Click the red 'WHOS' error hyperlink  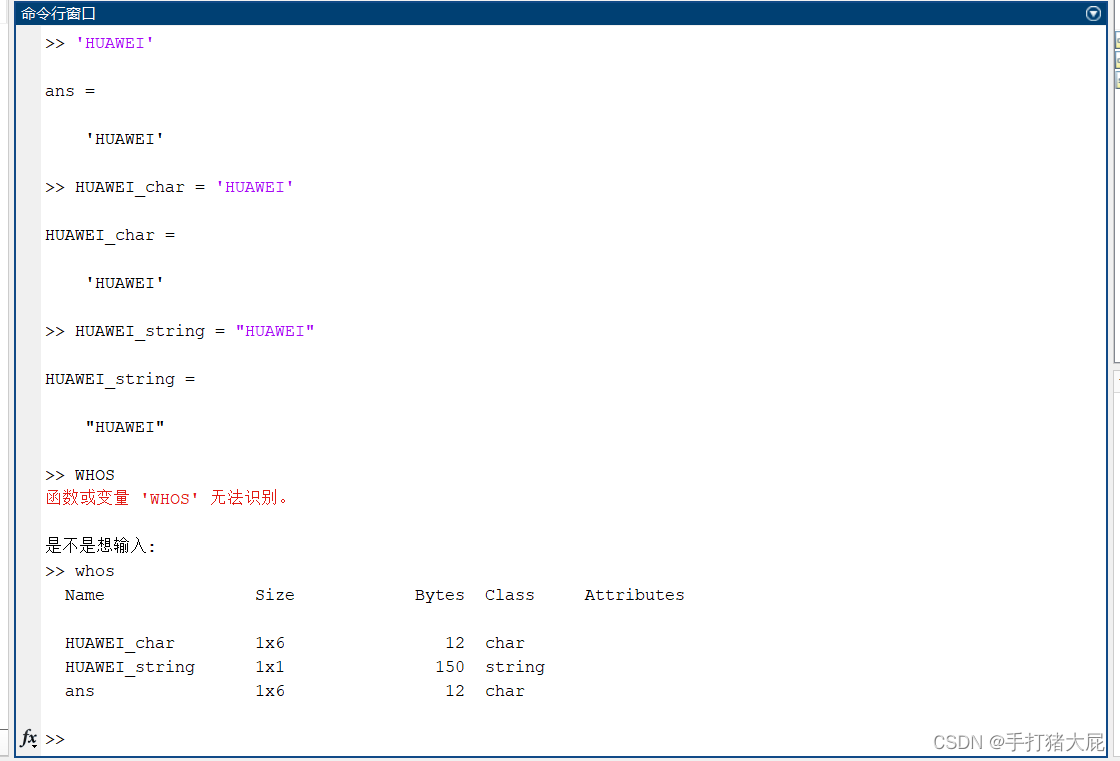point(170,497)
